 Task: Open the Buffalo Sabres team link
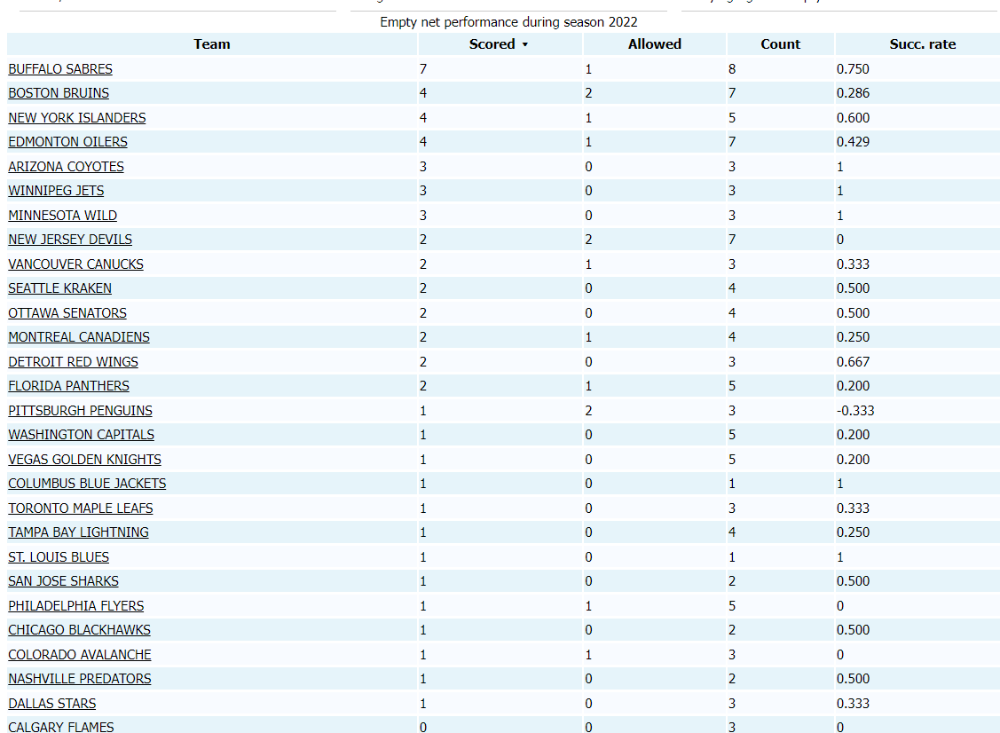60,69
